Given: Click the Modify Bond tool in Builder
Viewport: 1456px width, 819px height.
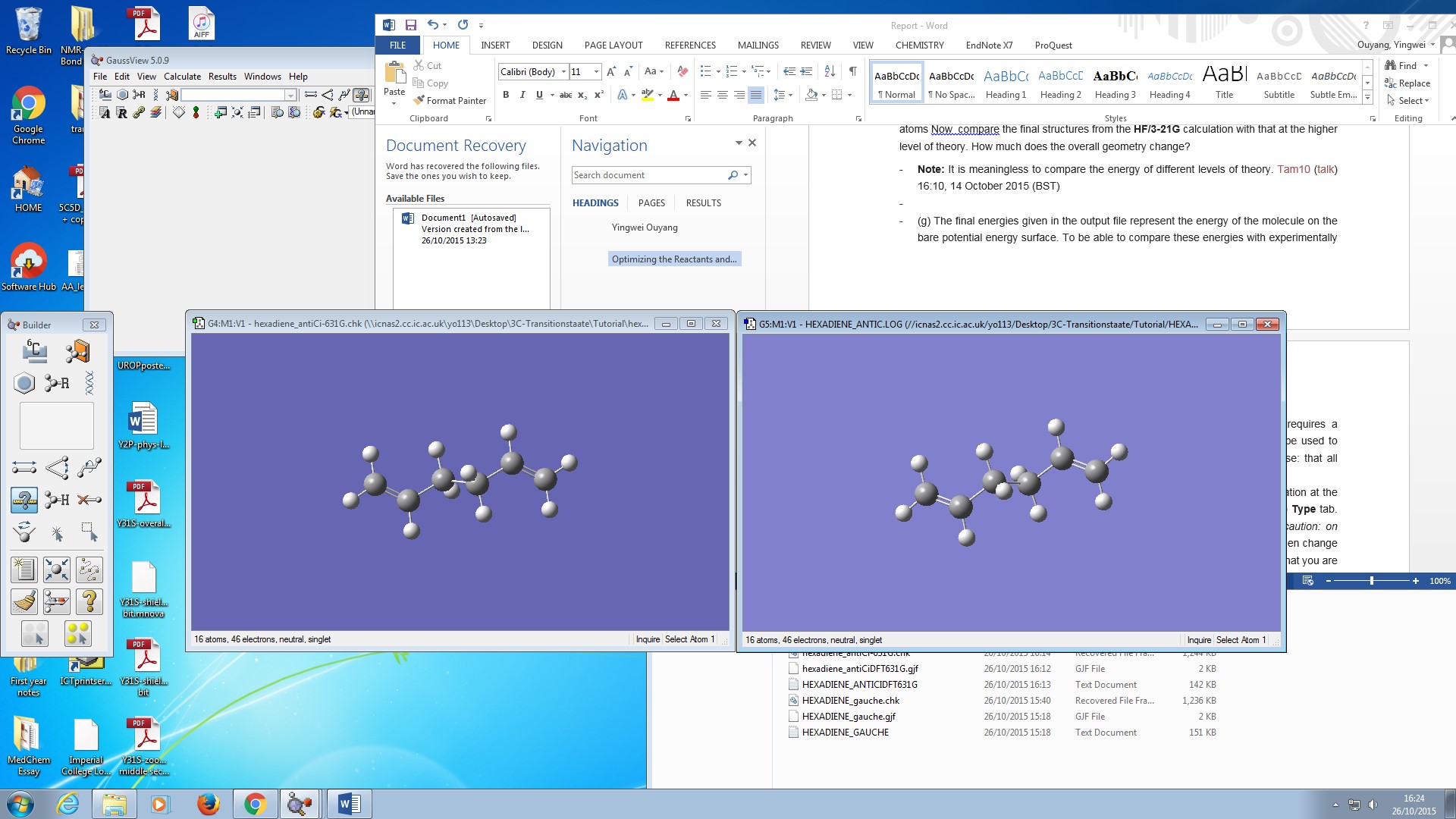Looking at the screenshot, I should pos(24,467).
